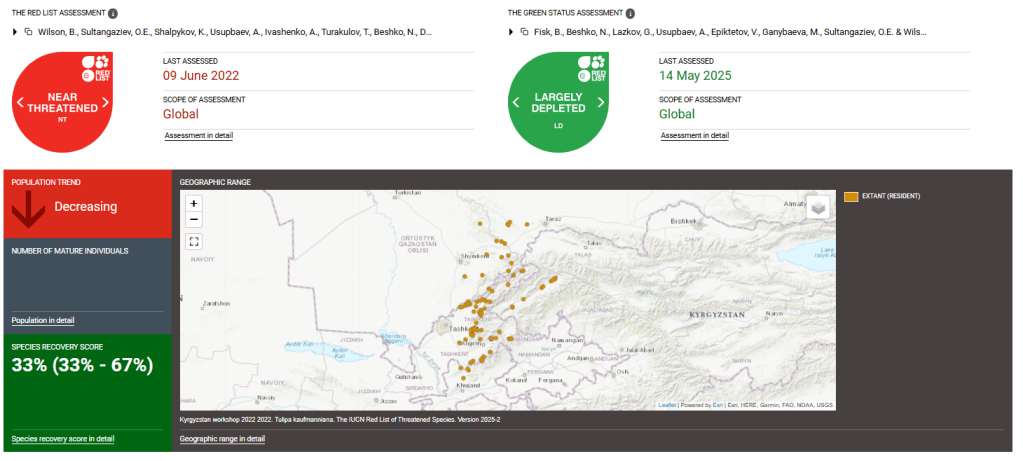
Task: Click the Extant (Resident) legend color swatch
Action: (851, 196)
